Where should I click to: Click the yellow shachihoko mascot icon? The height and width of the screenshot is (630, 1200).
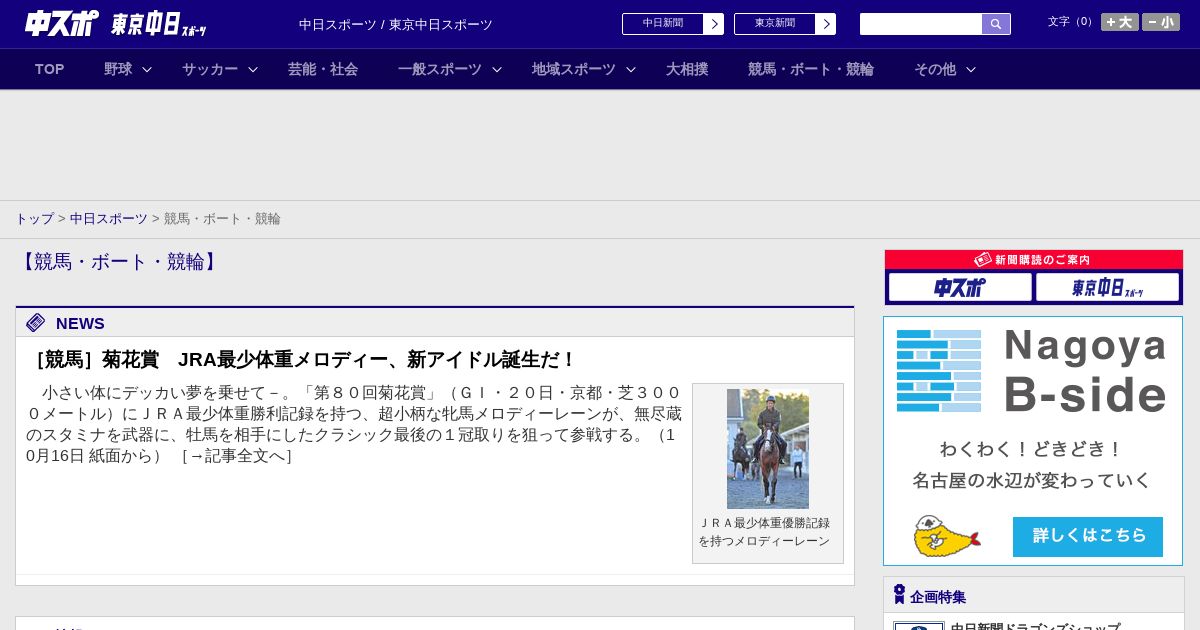pos(946,537)
